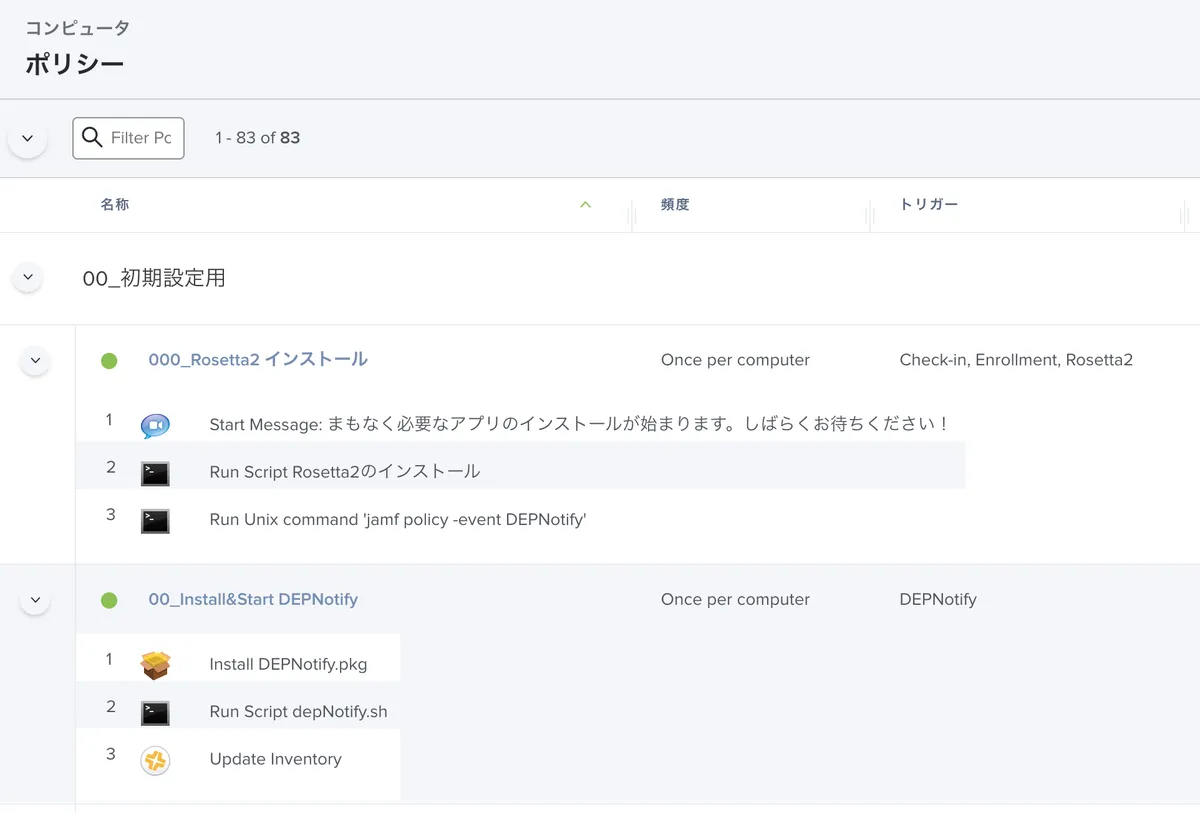Collapse the 00_Install&Start DEPNotify policy row

click(x=35, y=600)
